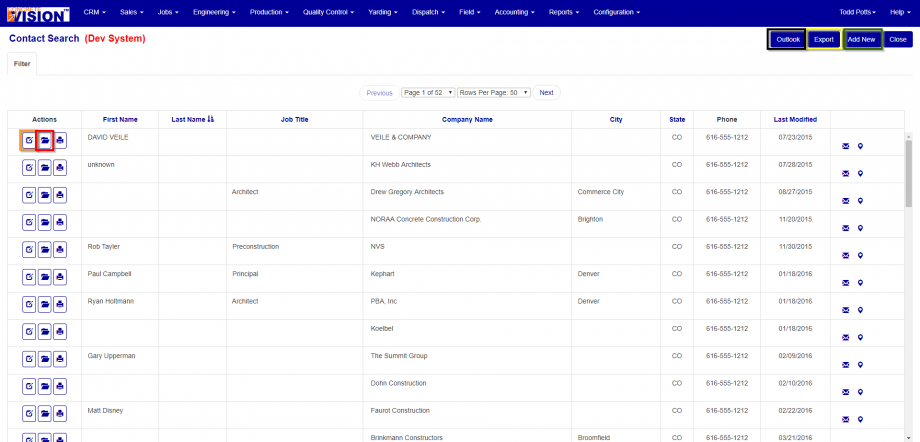The width and height of the screenshot is (920, 442).
Task: Switch to the Filter tab
Action: (x=22, y=63)
